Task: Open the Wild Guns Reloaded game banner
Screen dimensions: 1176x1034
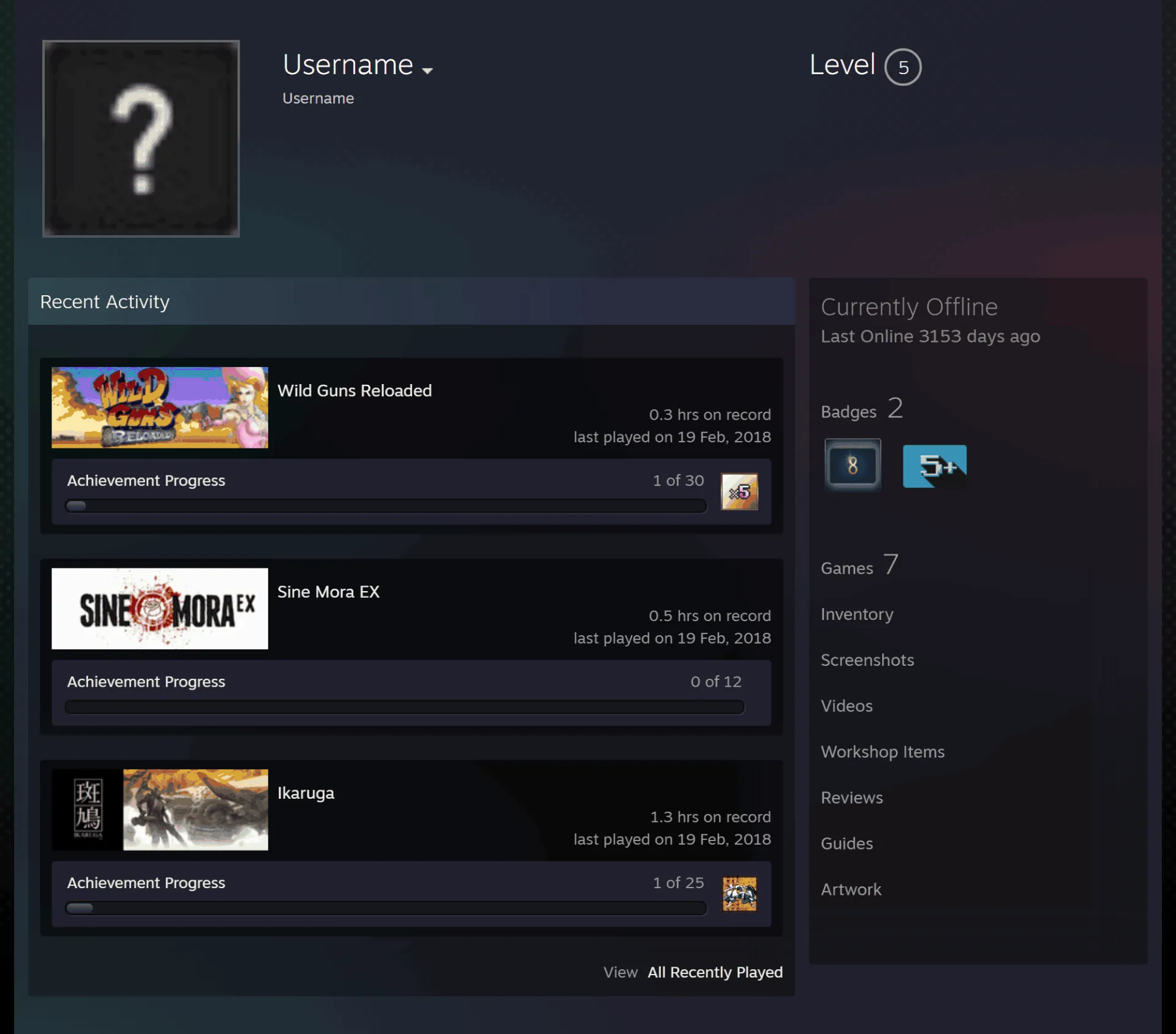Action: pos(160,407)
